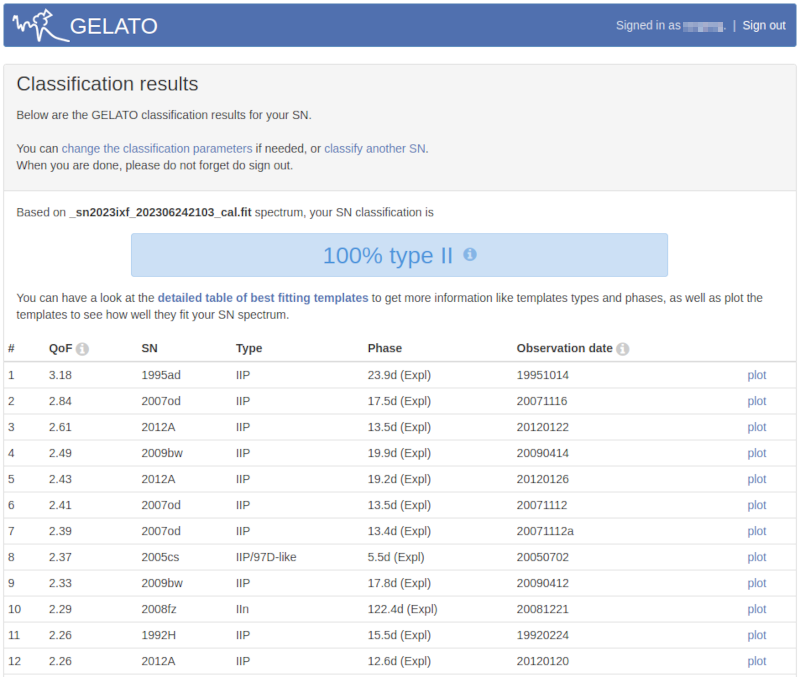Click the QoF column header
800x677 pixels.
tap(60, 348)
